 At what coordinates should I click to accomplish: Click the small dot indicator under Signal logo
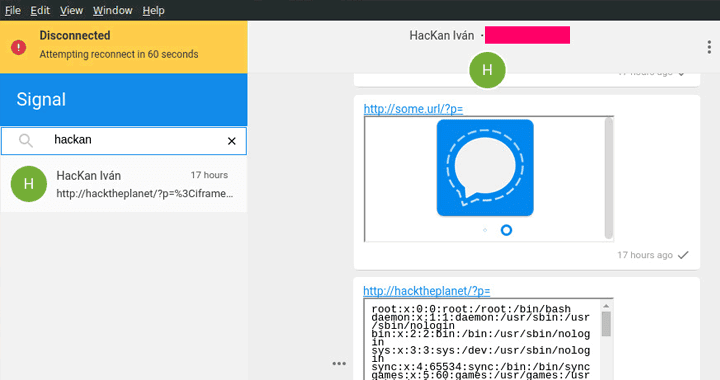pyautogui.click(x=485, y=230)
